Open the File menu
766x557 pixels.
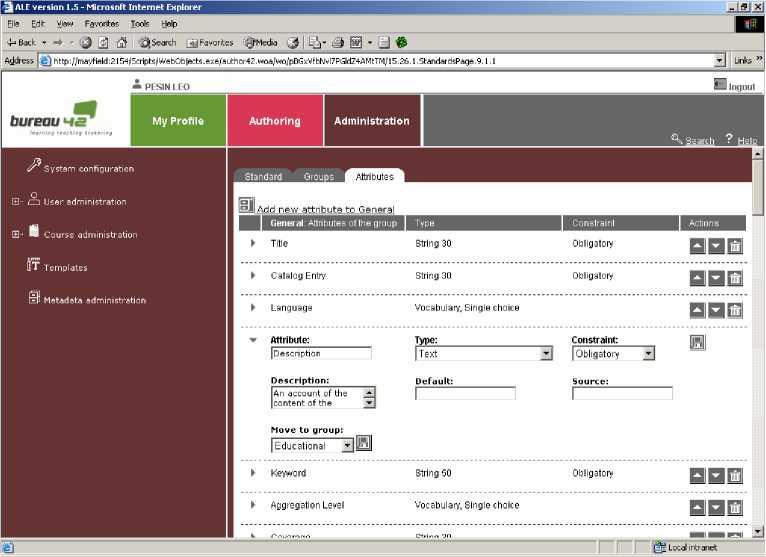click(13, 23)
